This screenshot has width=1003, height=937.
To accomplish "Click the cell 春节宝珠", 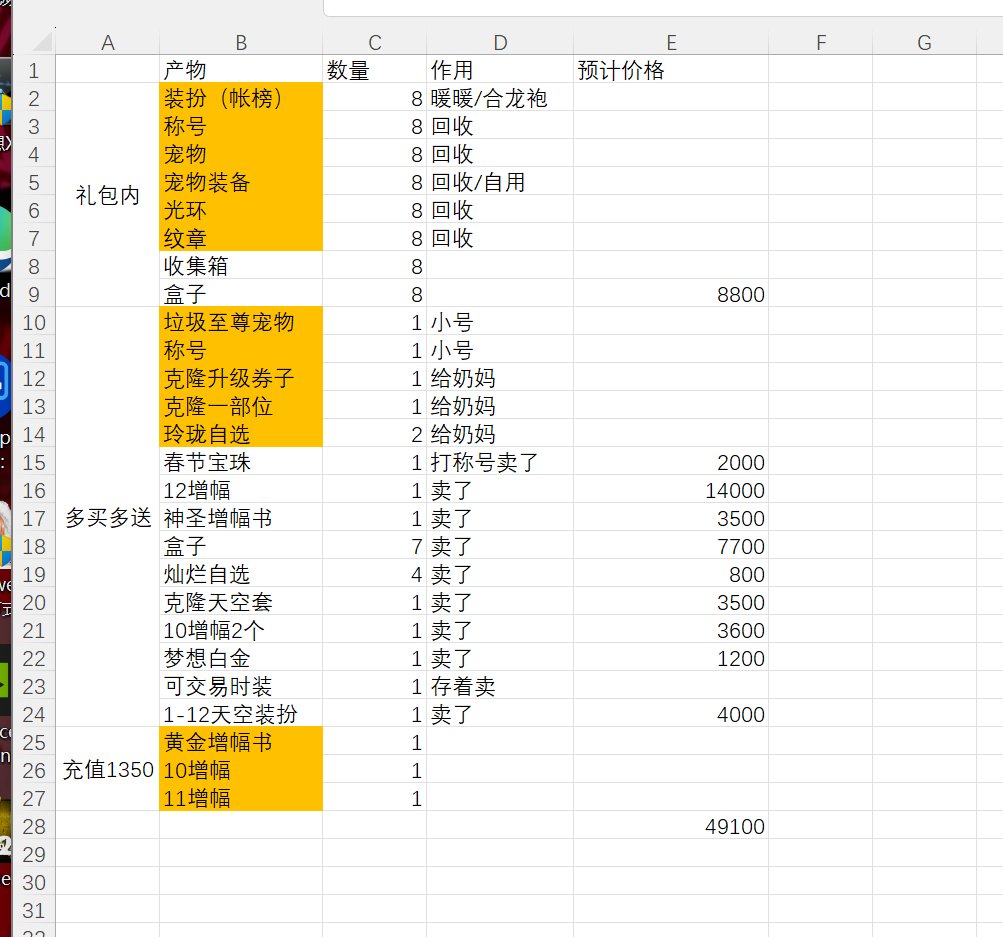I will click(x=241, y=462).
